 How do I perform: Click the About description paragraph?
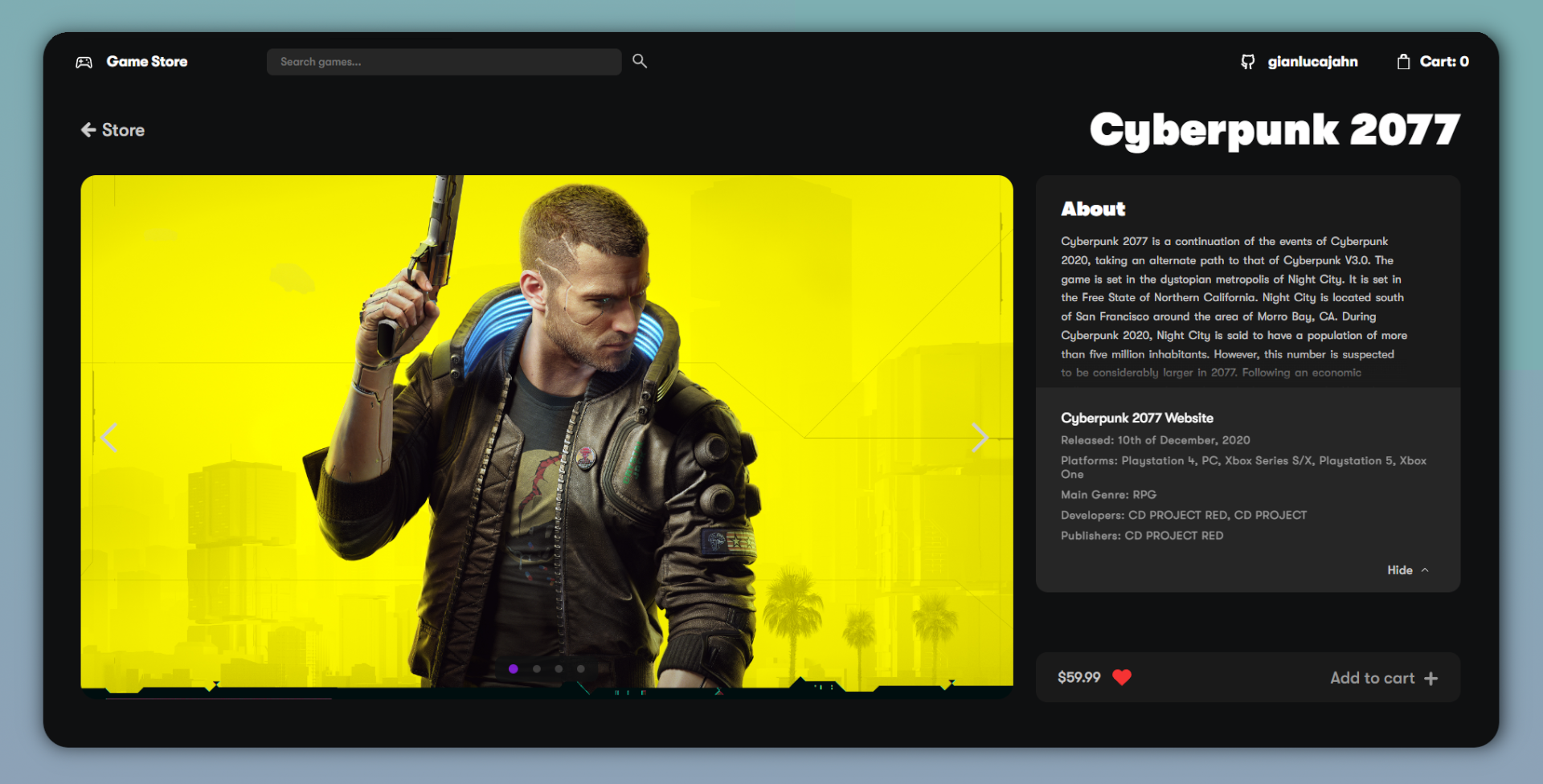pos(1234,307)
